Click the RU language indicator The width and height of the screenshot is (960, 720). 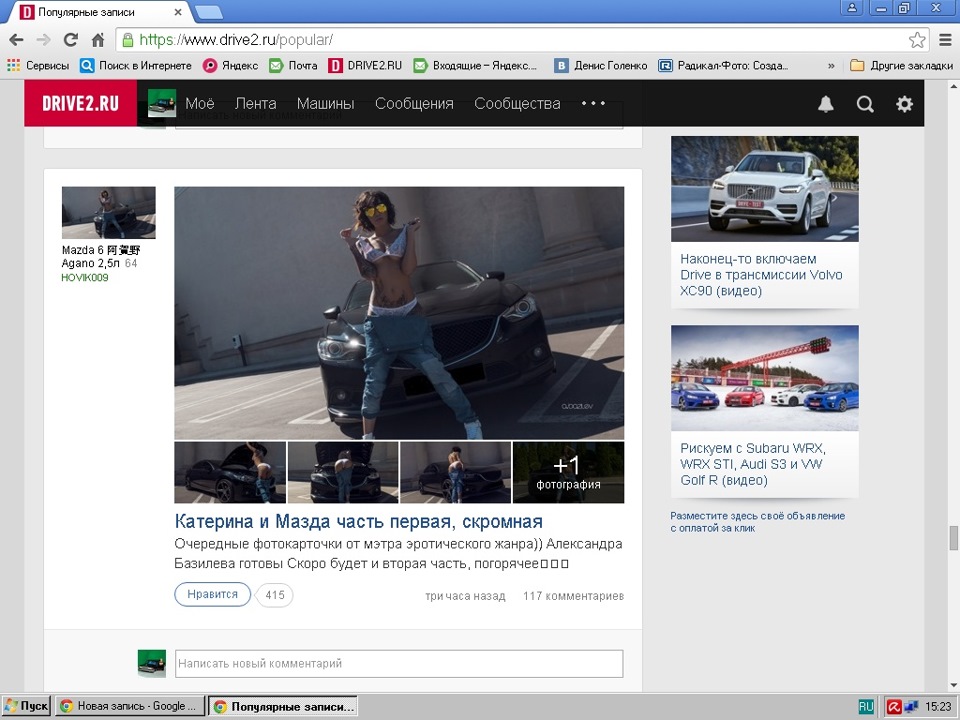[x=866, y=707]
